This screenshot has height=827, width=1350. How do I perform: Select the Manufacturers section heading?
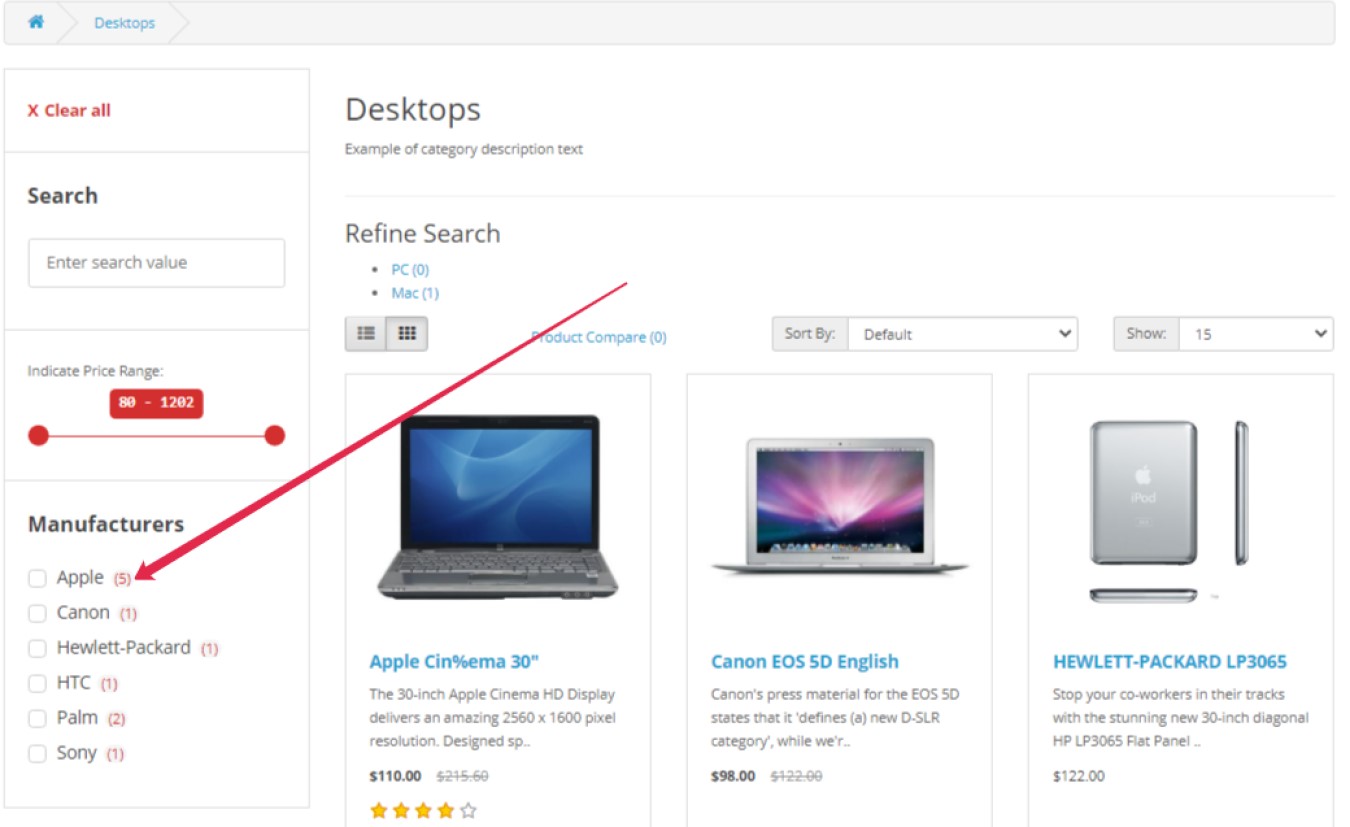click(x=106, y=524)
